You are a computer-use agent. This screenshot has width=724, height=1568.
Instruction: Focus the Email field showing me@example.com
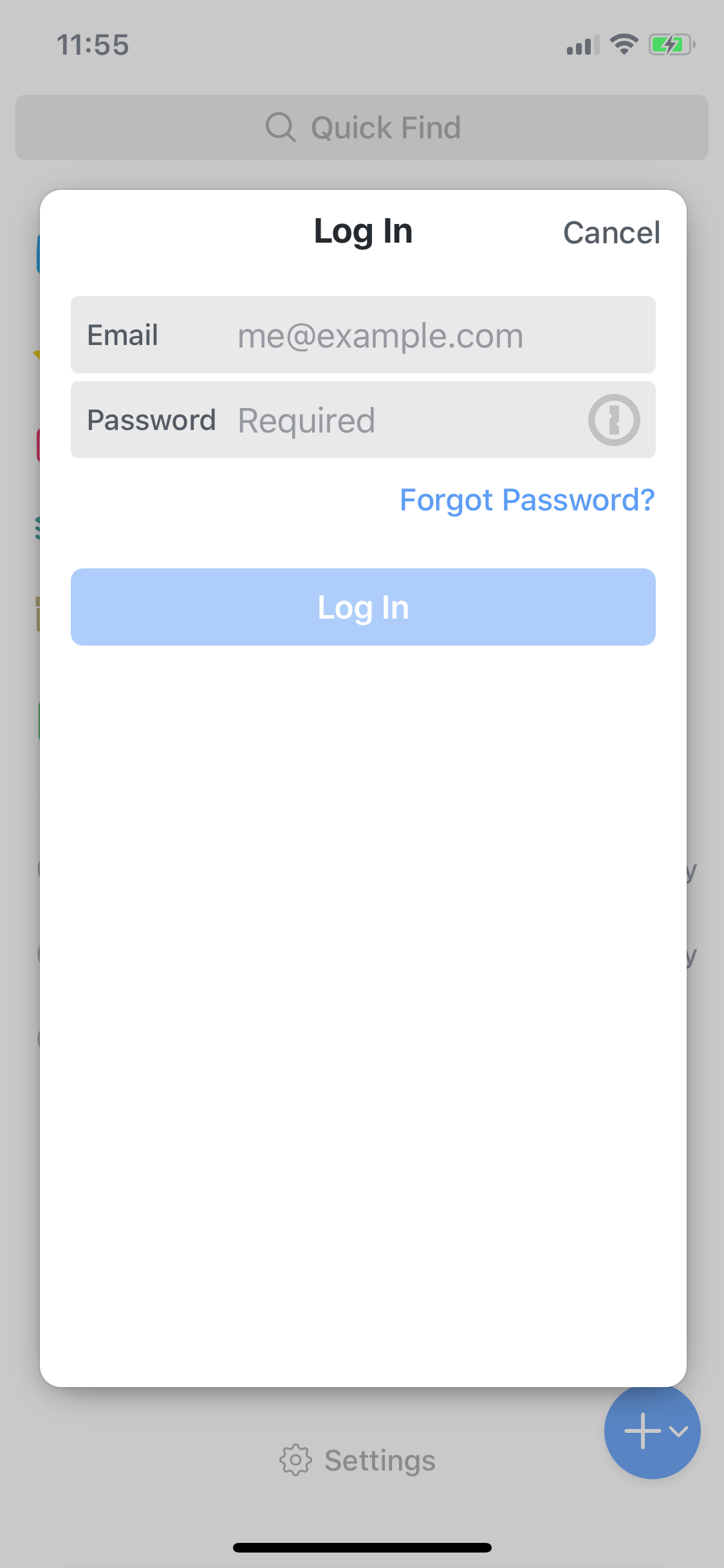click(363, 335)
